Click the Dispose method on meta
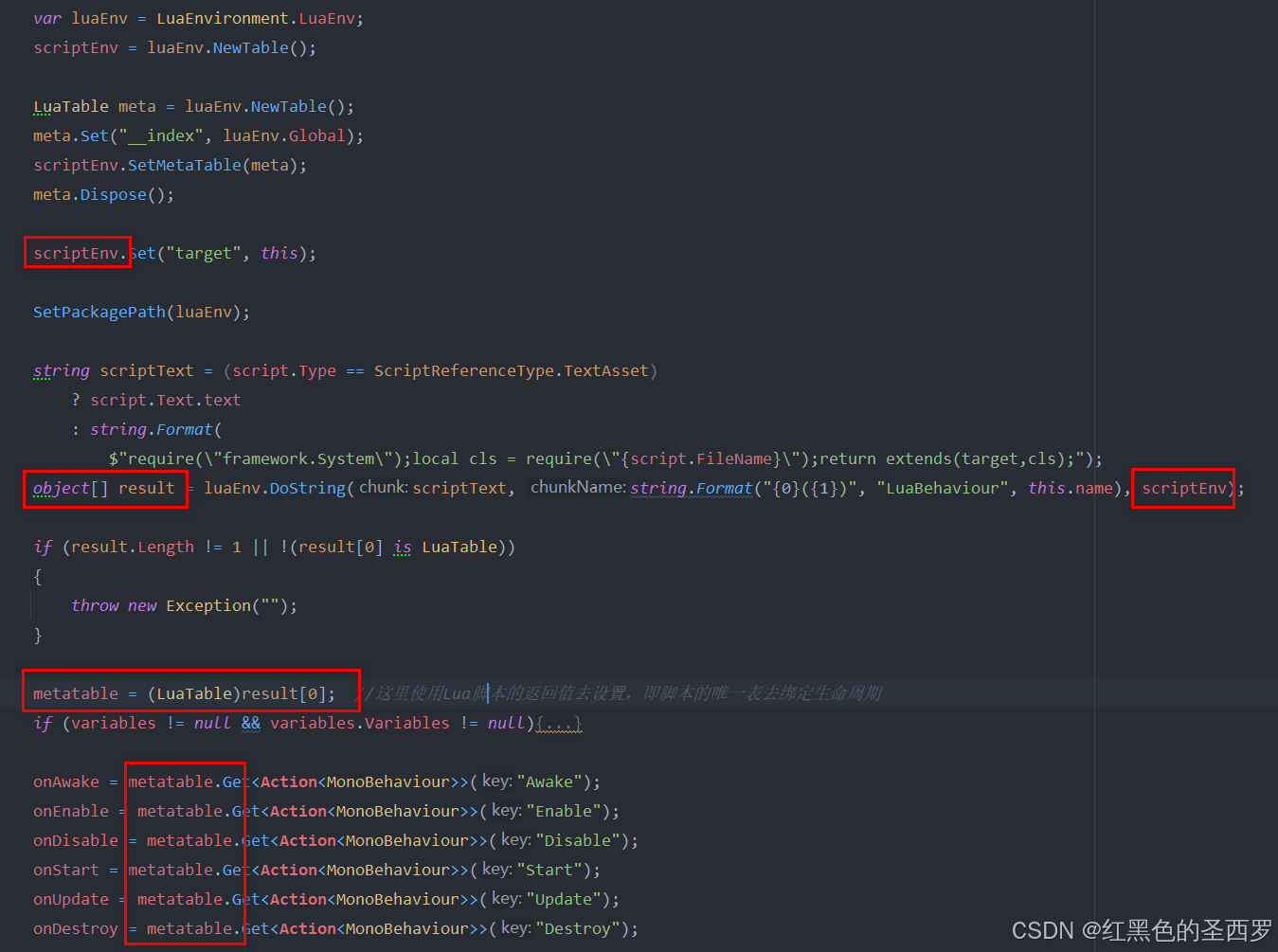Image resolution: width=1278 pixels, height=952 pixels. pos(114,195)
